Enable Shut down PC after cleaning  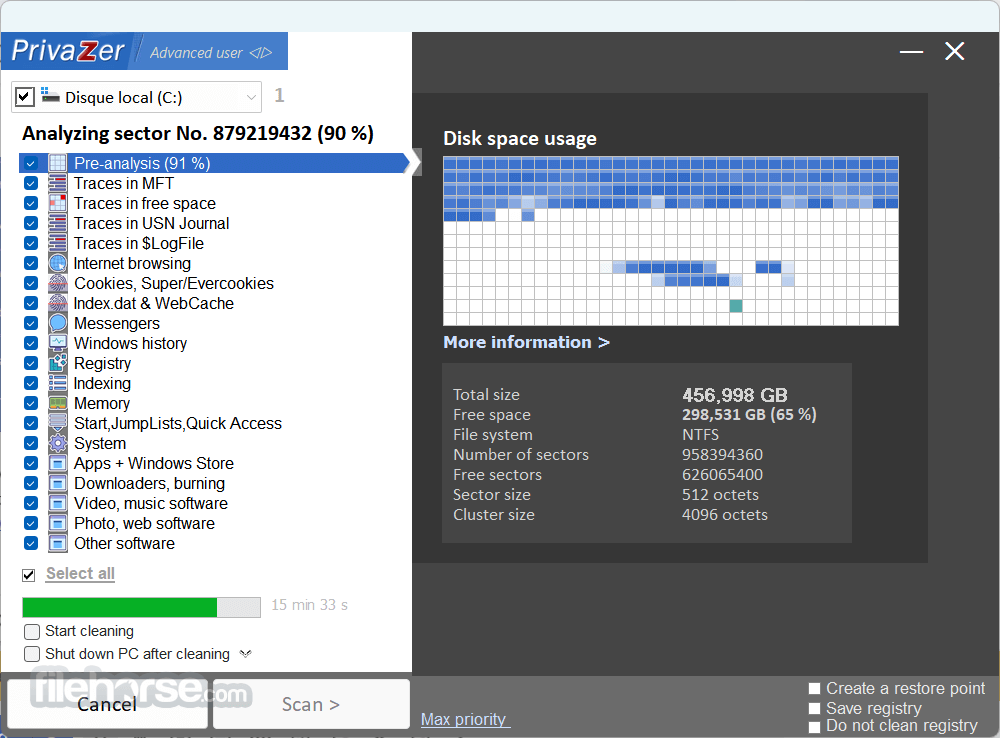32,654
